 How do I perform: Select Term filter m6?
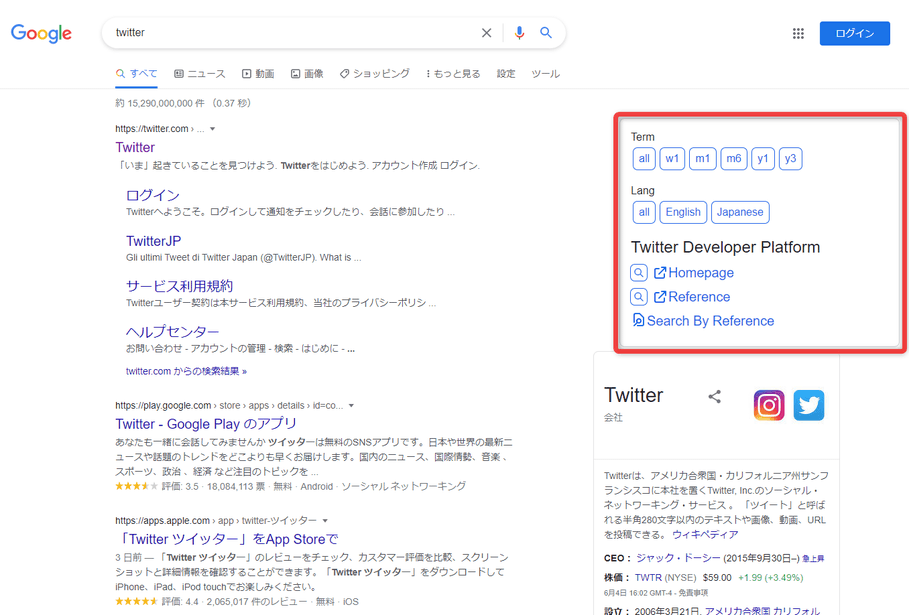click(734, 158)
